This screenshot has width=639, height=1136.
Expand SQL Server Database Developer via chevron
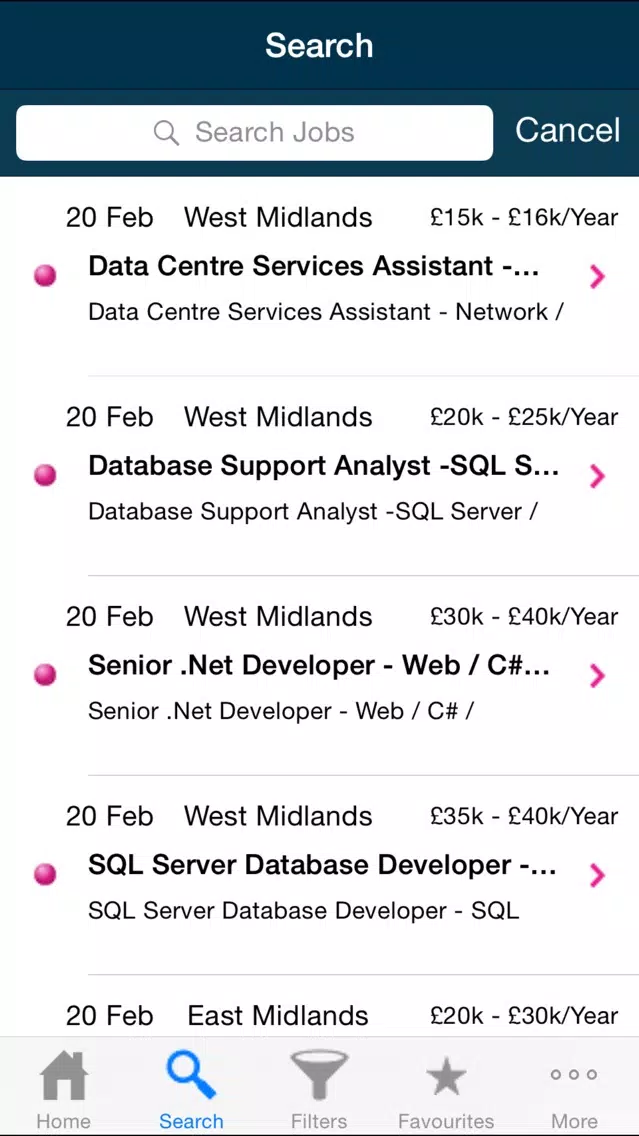pos(597,875)
